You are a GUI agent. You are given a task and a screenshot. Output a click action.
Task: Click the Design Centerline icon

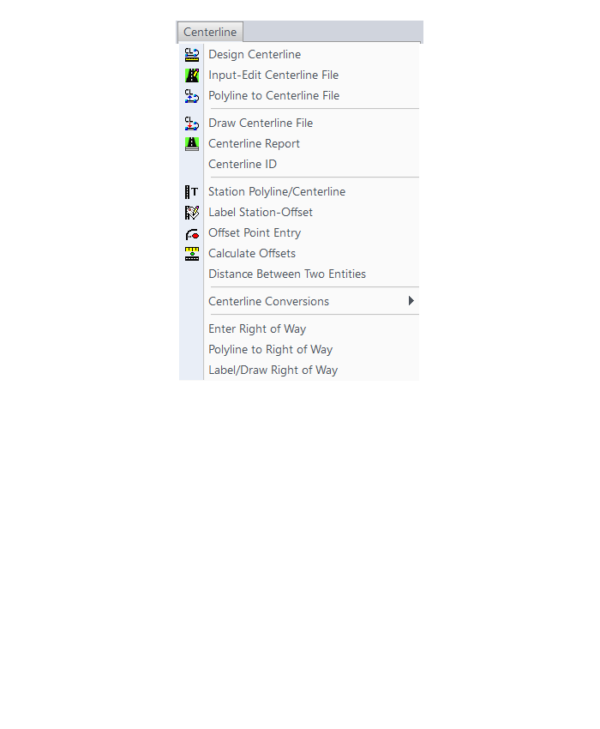[191, 54]
